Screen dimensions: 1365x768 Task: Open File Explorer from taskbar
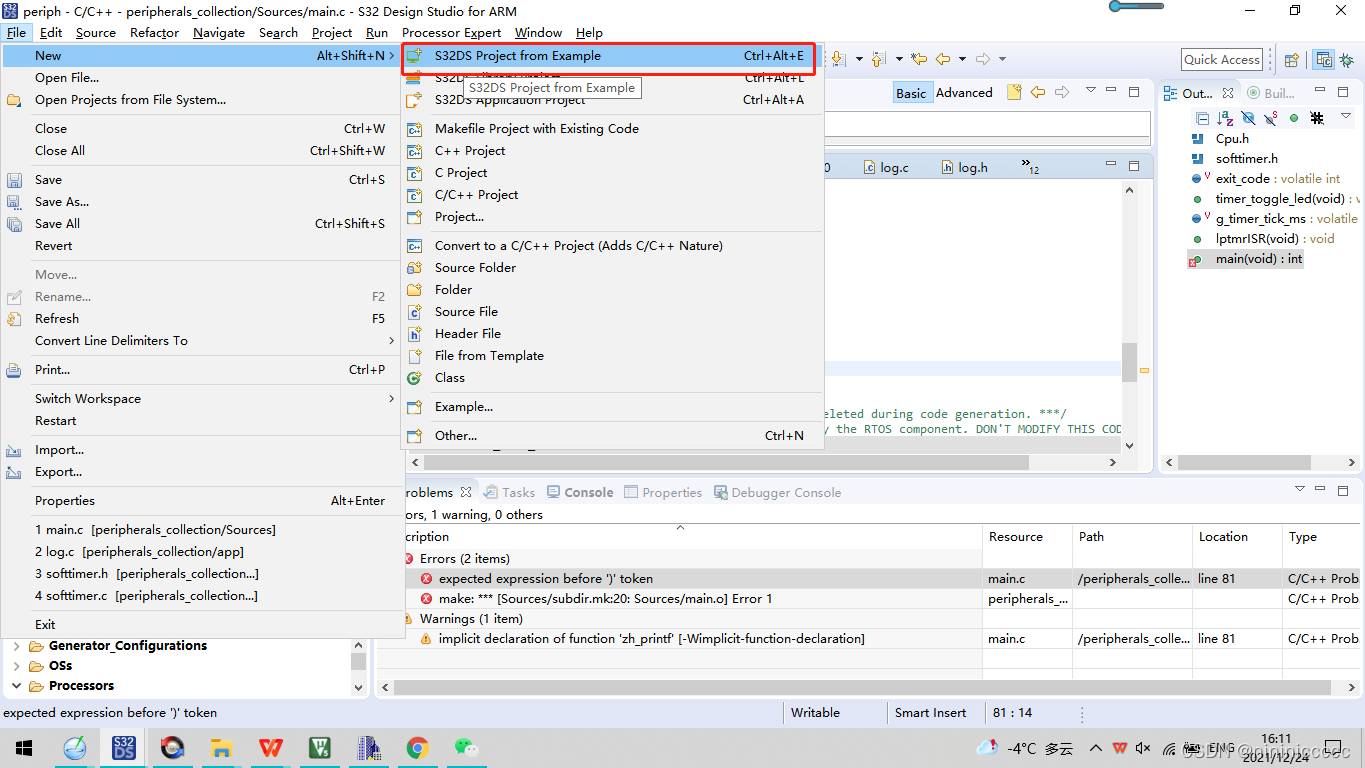pyautogui.click(x=222, y=747)
